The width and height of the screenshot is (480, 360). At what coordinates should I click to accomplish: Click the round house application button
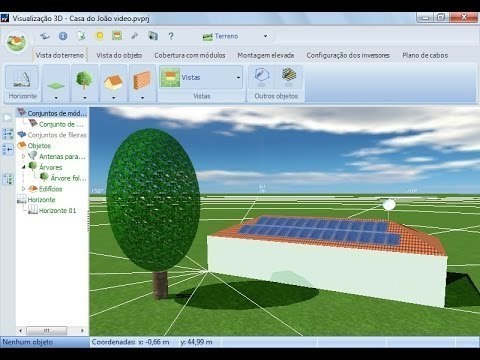coord(16,42)
